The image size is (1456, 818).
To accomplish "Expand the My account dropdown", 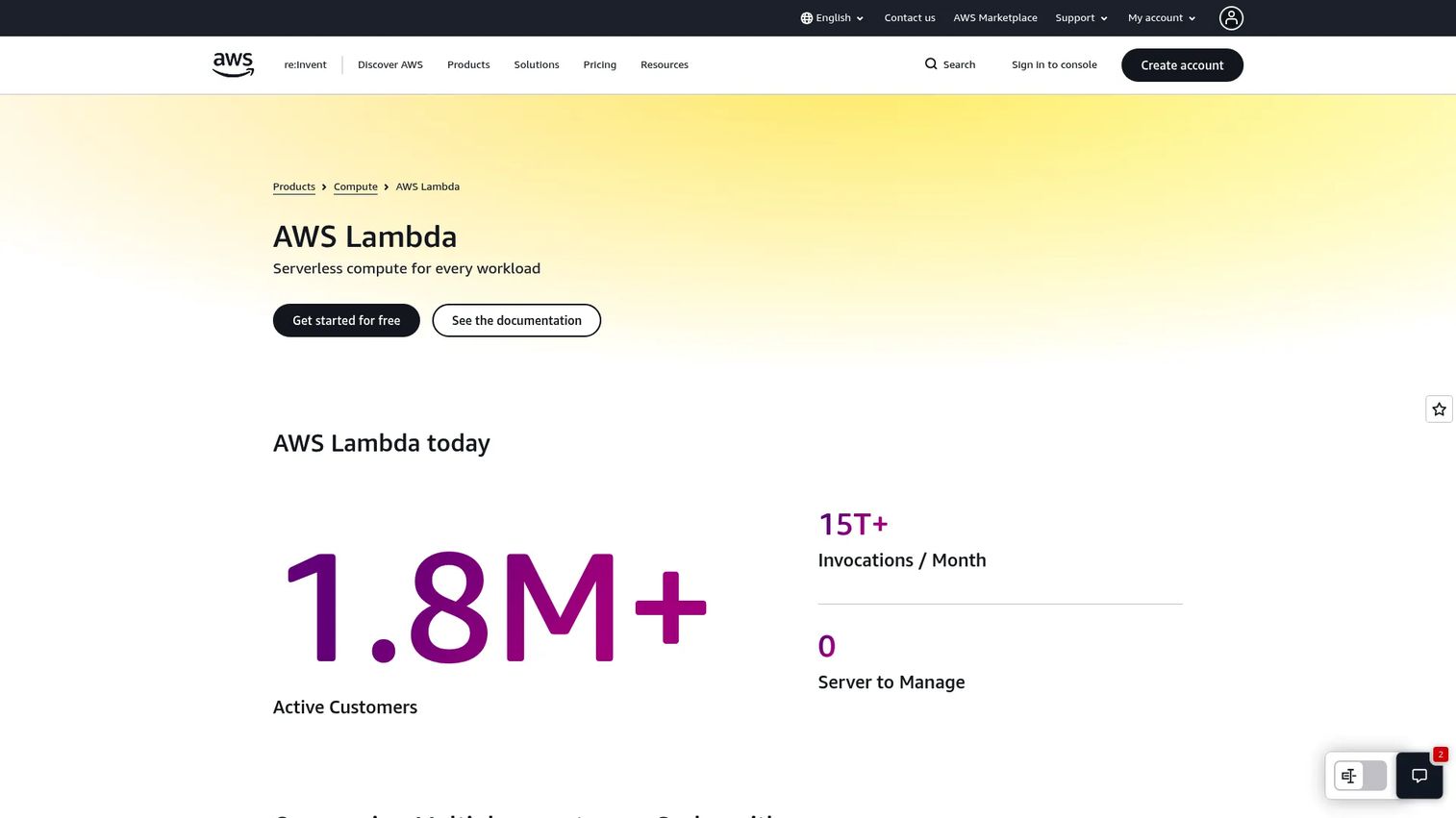I will pos(1162,18).
